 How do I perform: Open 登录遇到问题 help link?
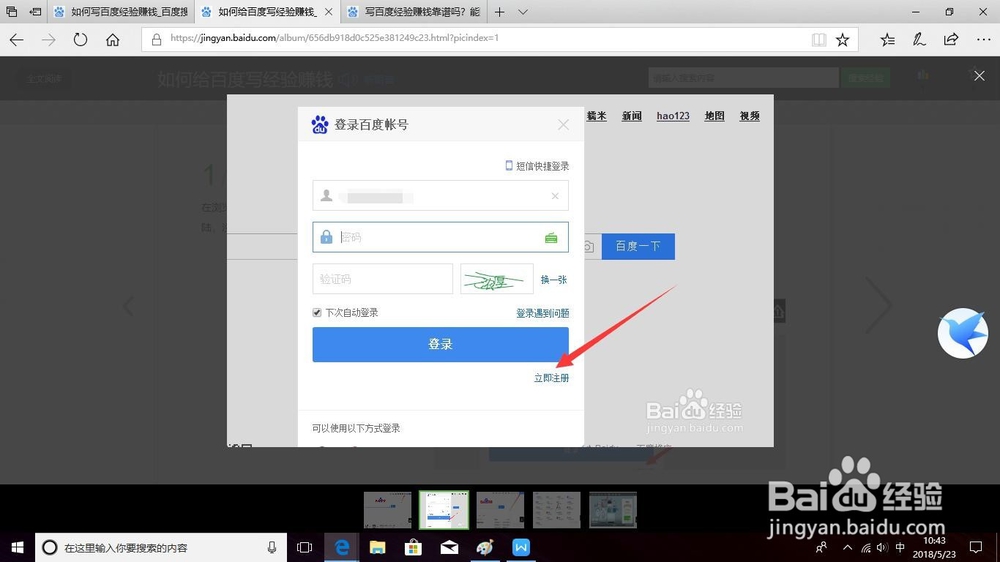pos(543,313)
